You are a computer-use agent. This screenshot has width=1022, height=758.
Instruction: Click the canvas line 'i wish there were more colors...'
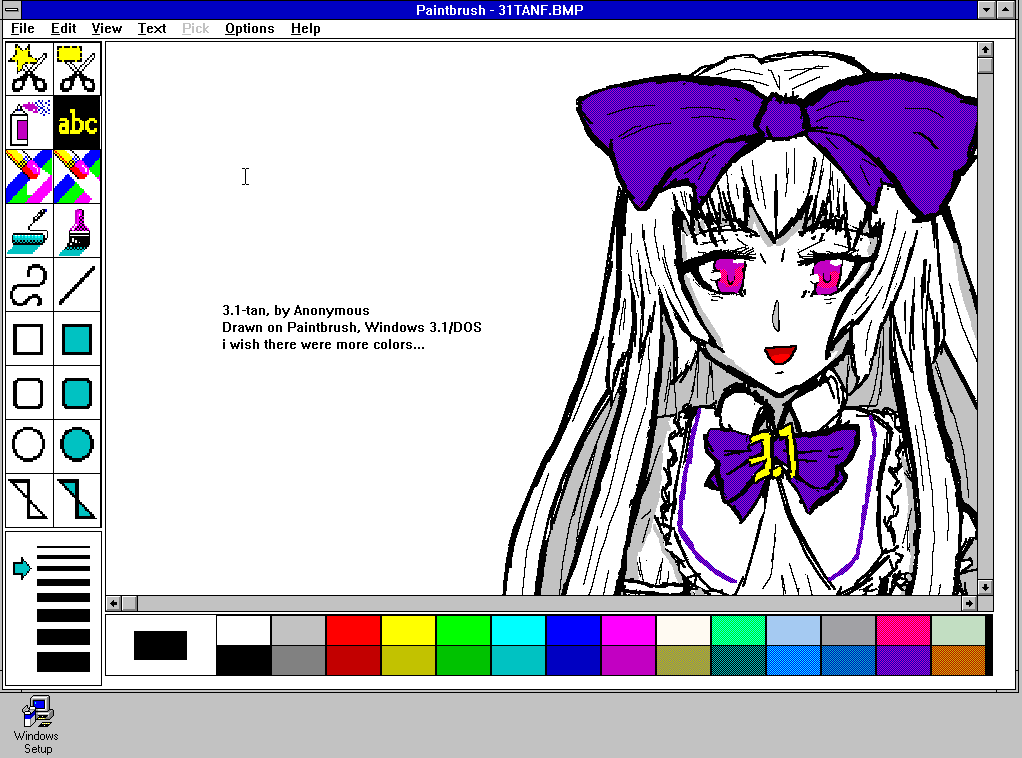(323, 344)
